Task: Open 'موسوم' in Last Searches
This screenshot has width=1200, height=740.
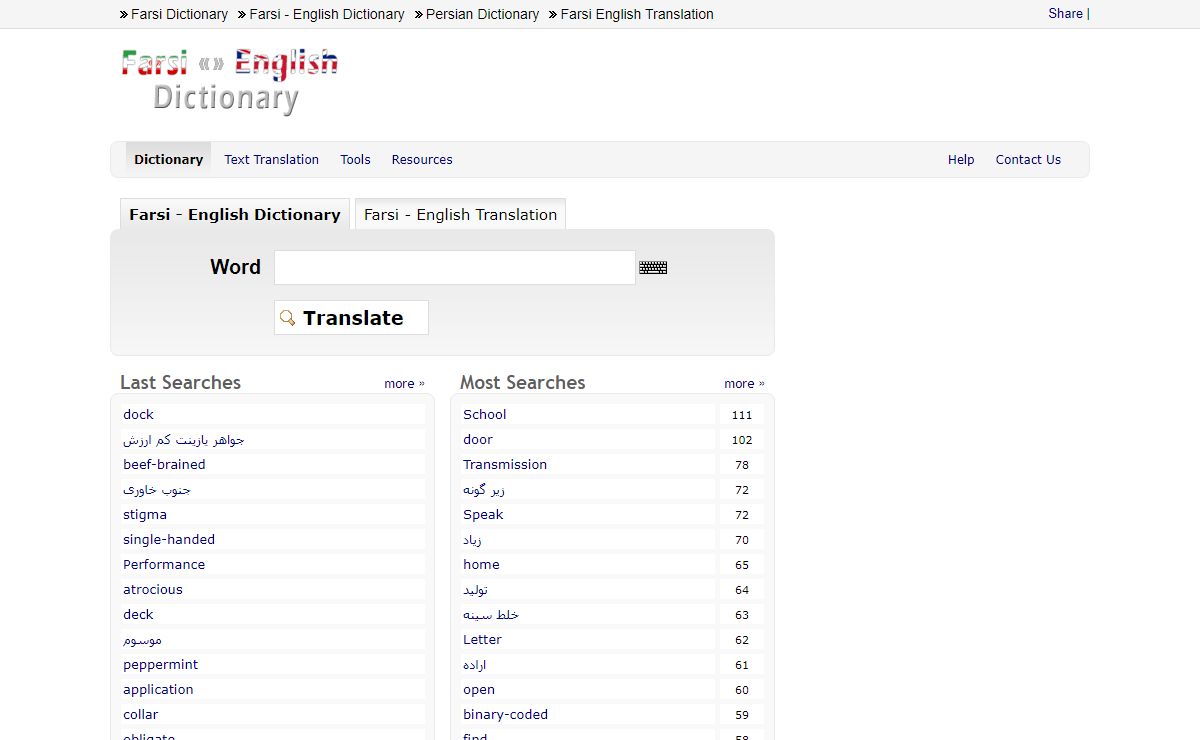Action: (x=142, y=639)
